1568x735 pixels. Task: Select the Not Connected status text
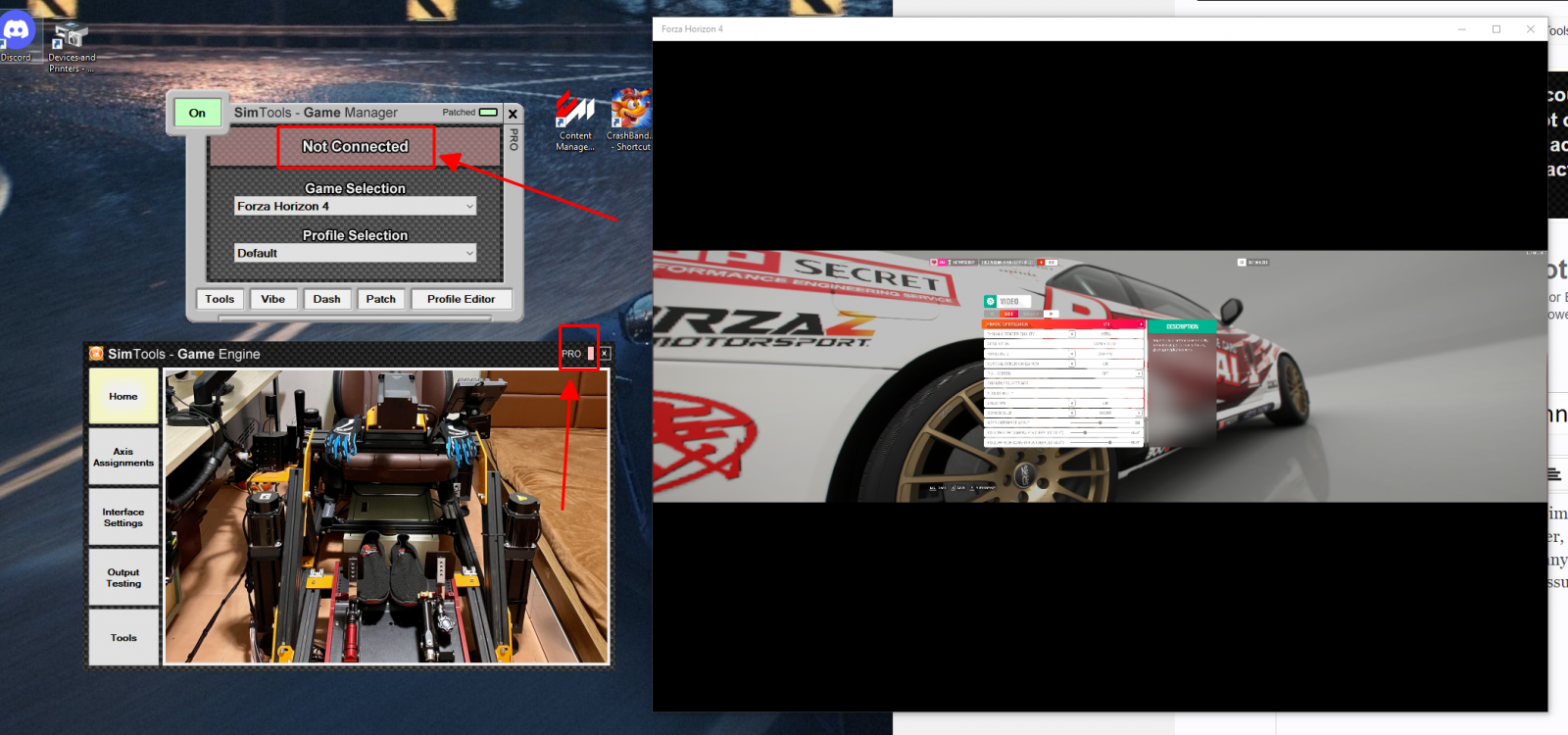[356, 146]
